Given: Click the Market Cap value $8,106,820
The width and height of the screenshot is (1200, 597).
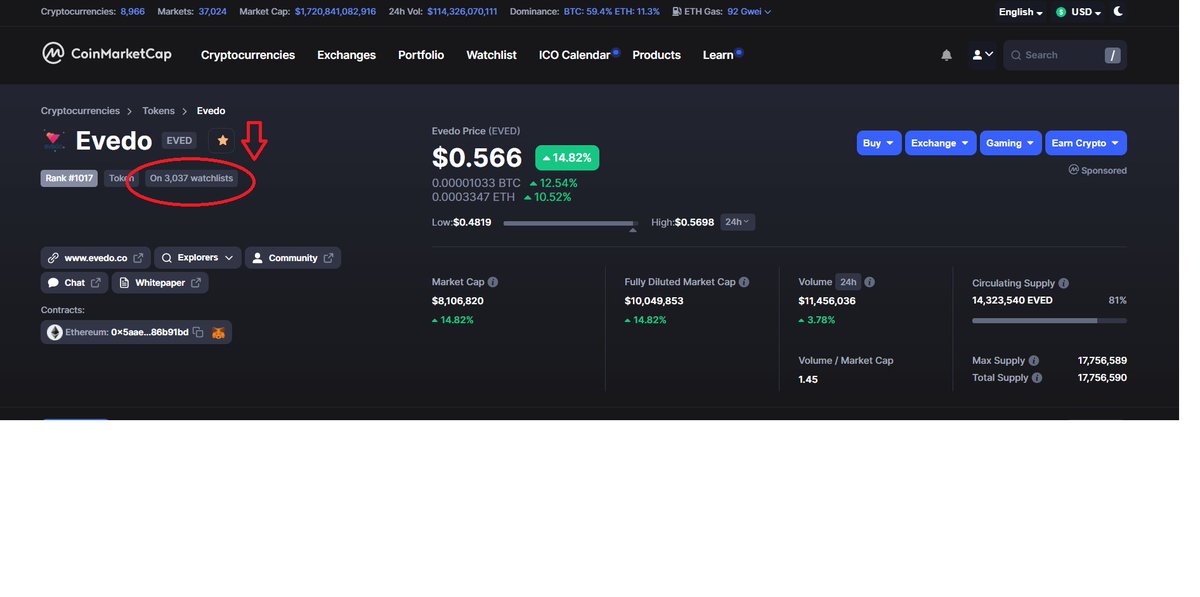Looking at the screenshot, I should coord(458,301).
